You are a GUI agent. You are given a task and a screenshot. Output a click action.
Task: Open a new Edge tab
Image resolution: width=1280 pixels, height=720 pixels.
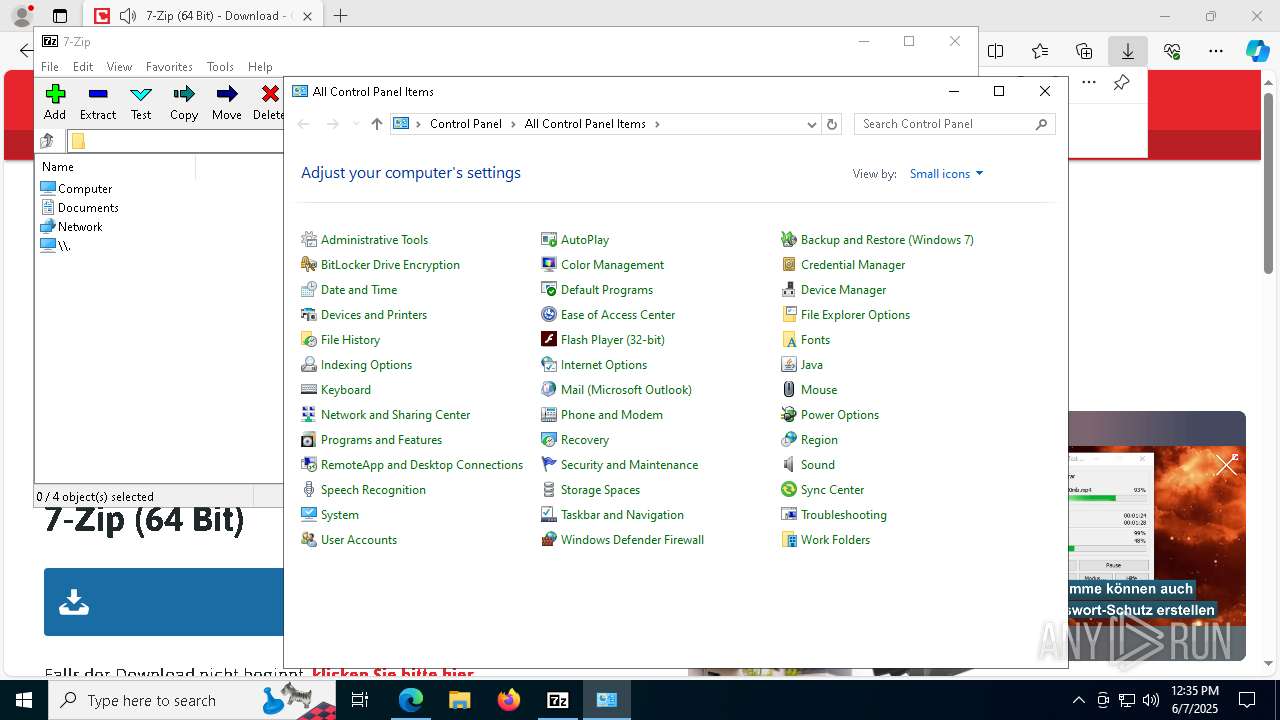[x=340, y=16]
